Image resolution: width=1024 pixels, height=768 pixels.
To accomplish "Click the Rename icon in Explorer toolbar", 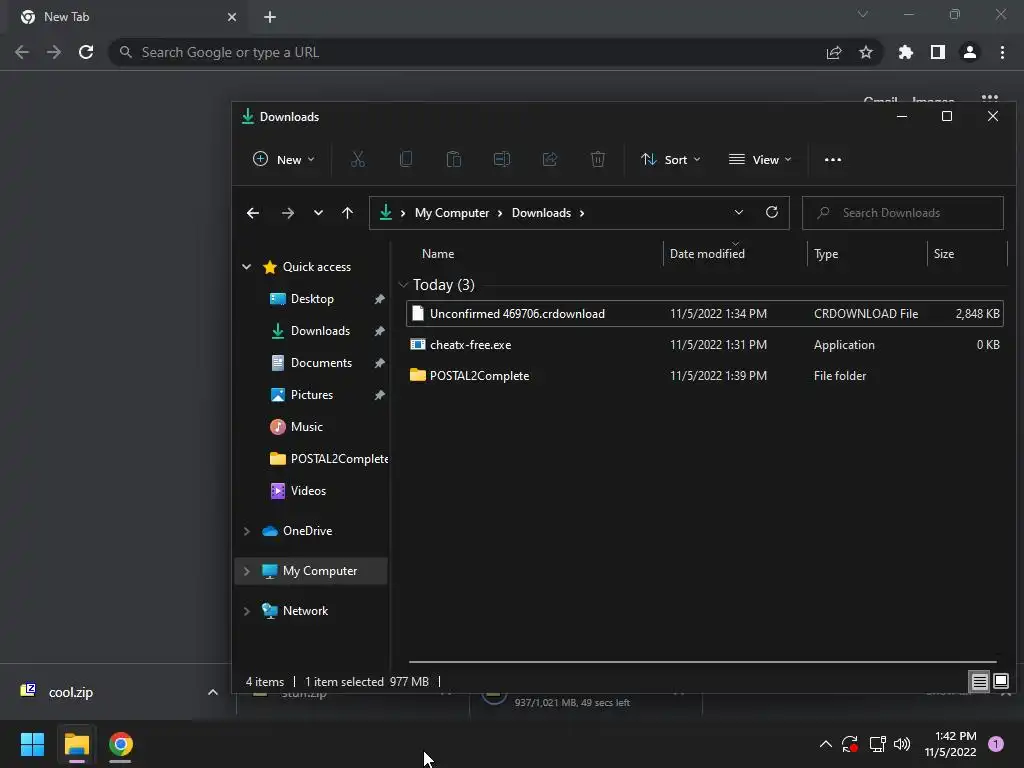I will 502,159.
